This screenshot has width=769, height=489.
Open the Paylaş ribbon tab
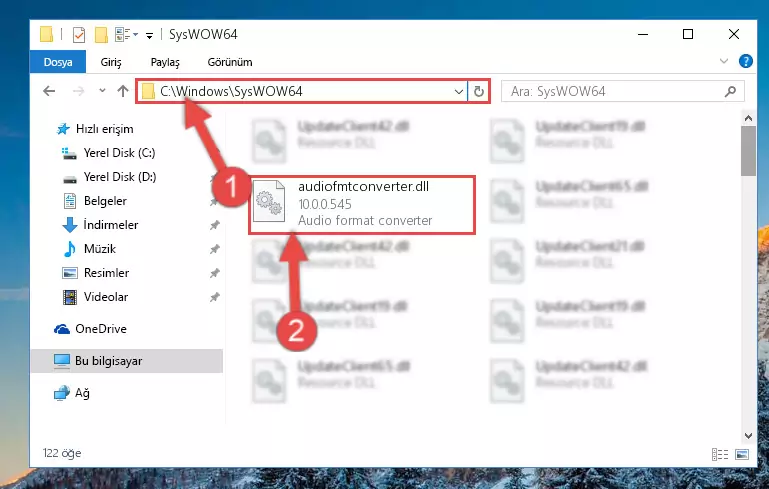[165, 62]
